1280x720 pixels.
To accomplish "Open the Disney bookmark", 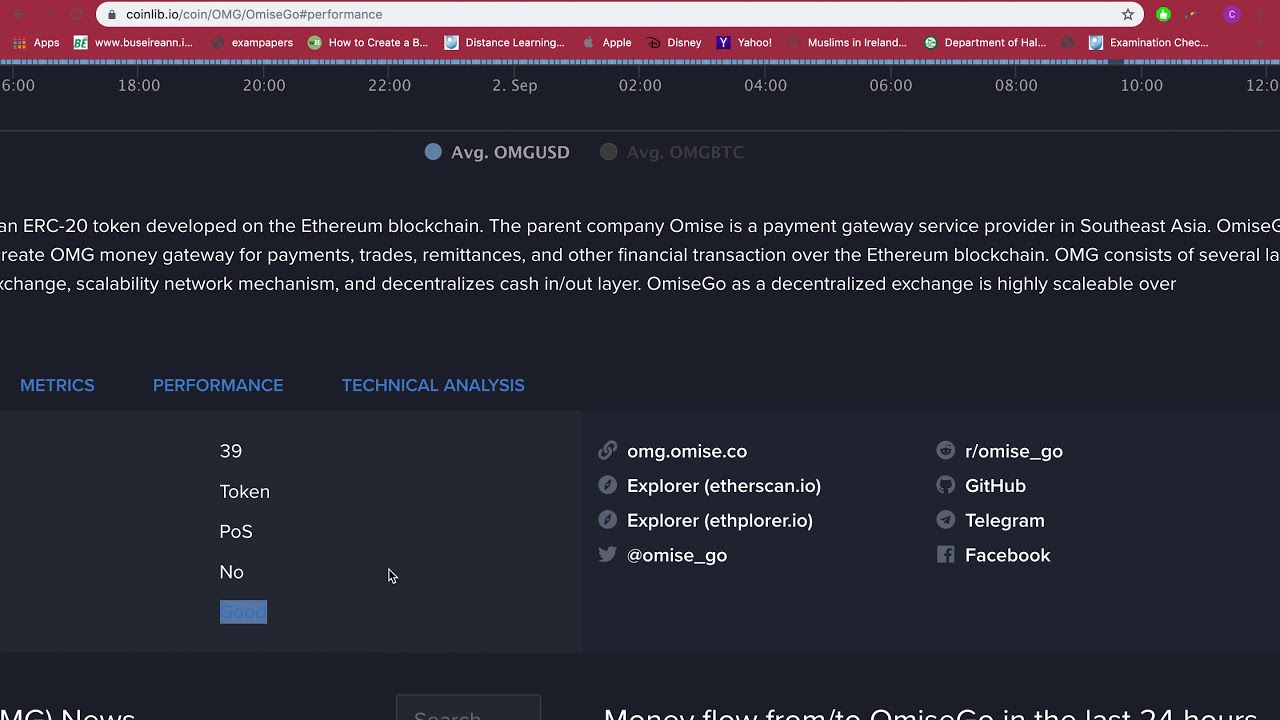I will [x=674, y=43].
